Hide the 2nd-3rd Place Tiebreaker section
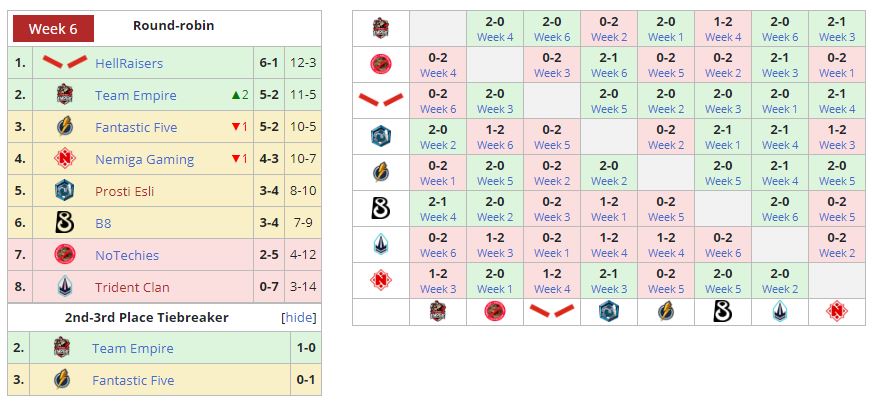This screenshot has height=407, width=872. [x=299, y=317]
